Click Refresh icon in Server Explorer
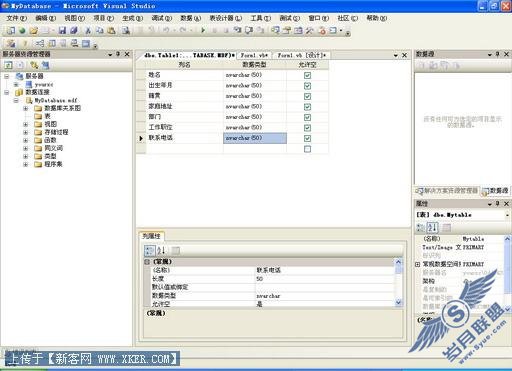This screenshot has height=371, width=512. point(8,65)
